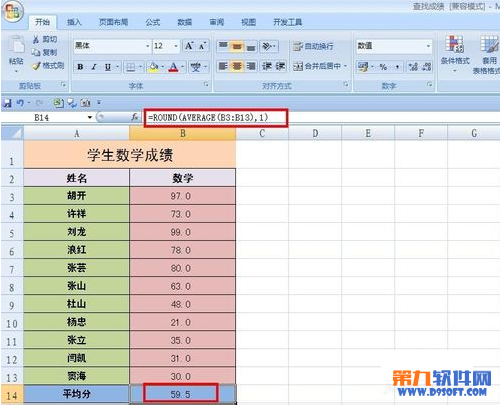Toggle italic formatting
The height and width of the screenshot is (407, 500).
[94, 67]
